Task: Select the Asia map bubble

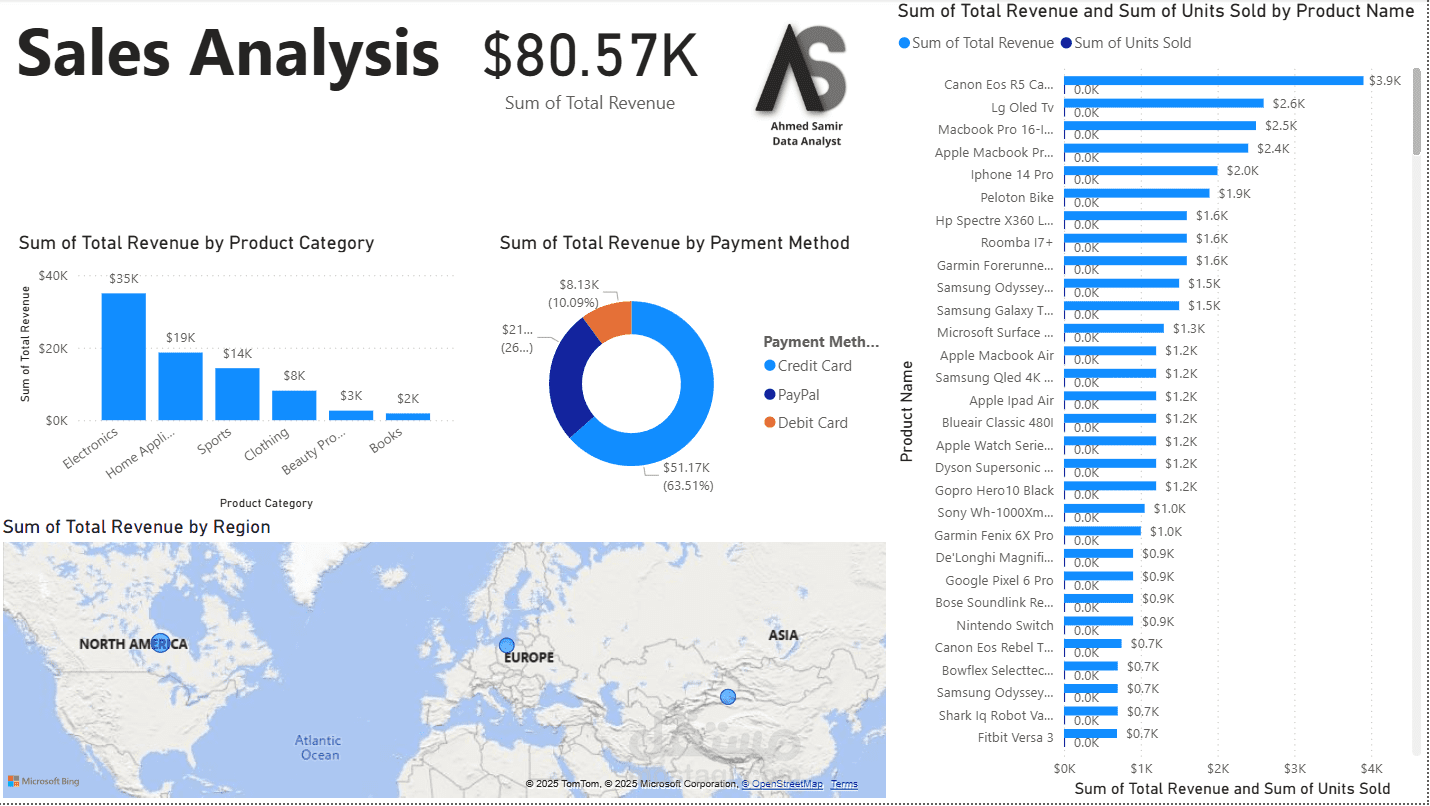Action: tap(728, 697)
